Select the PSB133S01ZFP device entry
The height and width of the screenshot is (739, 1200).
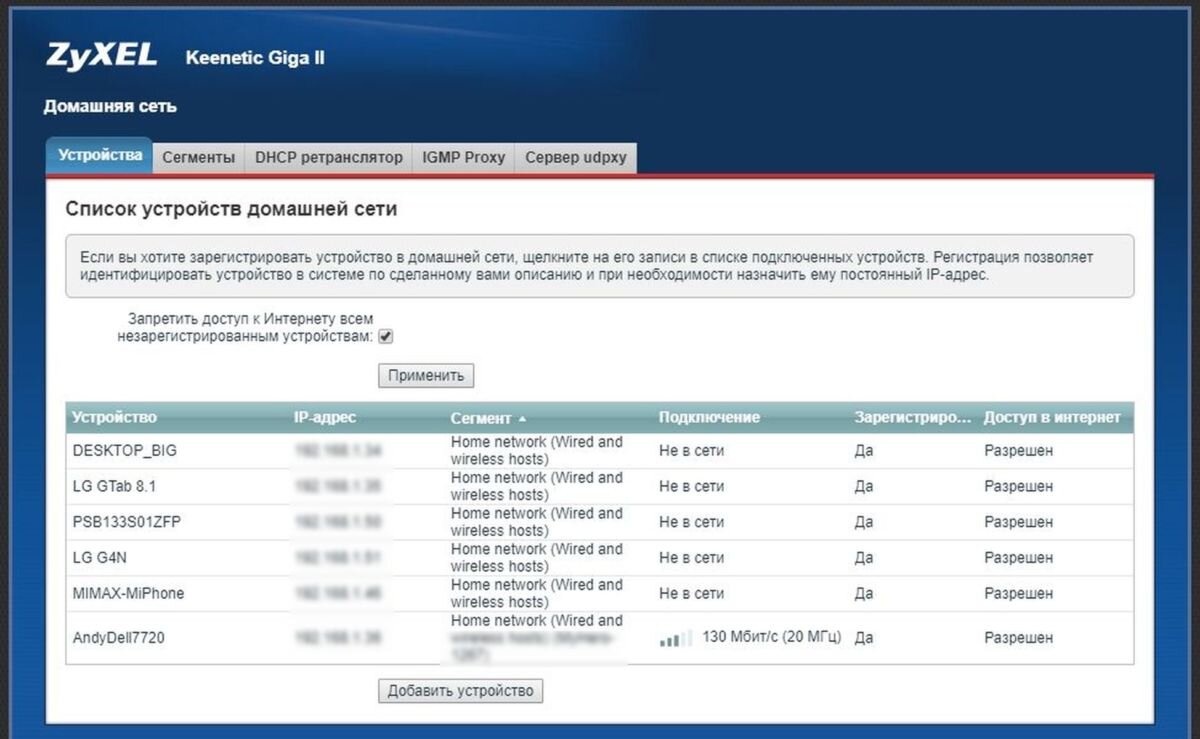tap(600, 522)
